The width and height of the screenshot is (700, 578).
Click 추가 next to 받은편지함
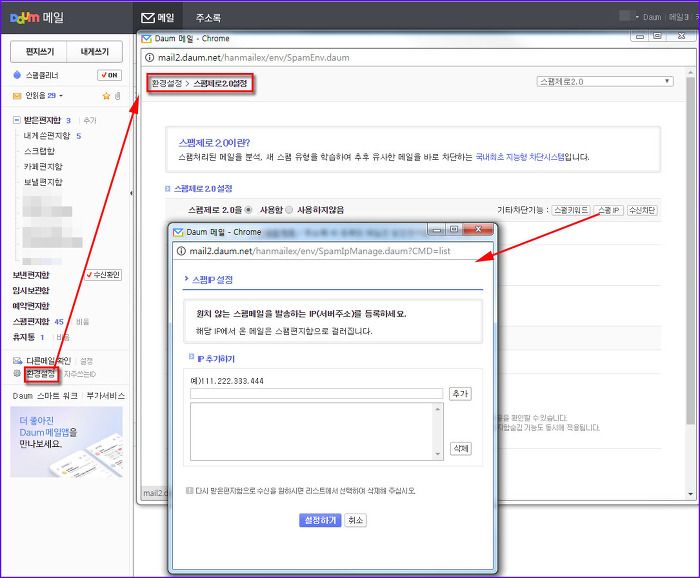90,120
